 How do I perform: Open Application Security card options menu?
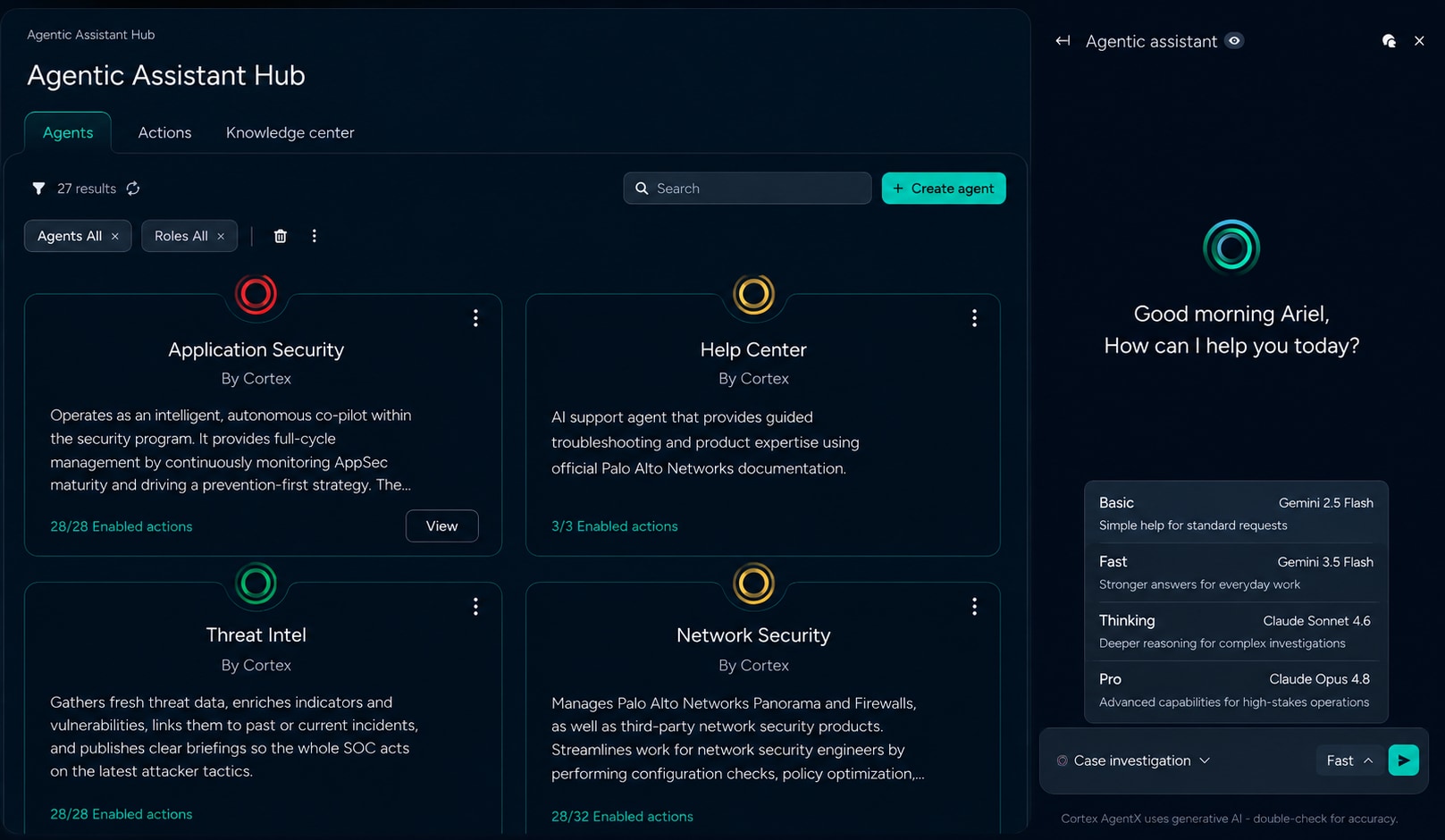475,318
